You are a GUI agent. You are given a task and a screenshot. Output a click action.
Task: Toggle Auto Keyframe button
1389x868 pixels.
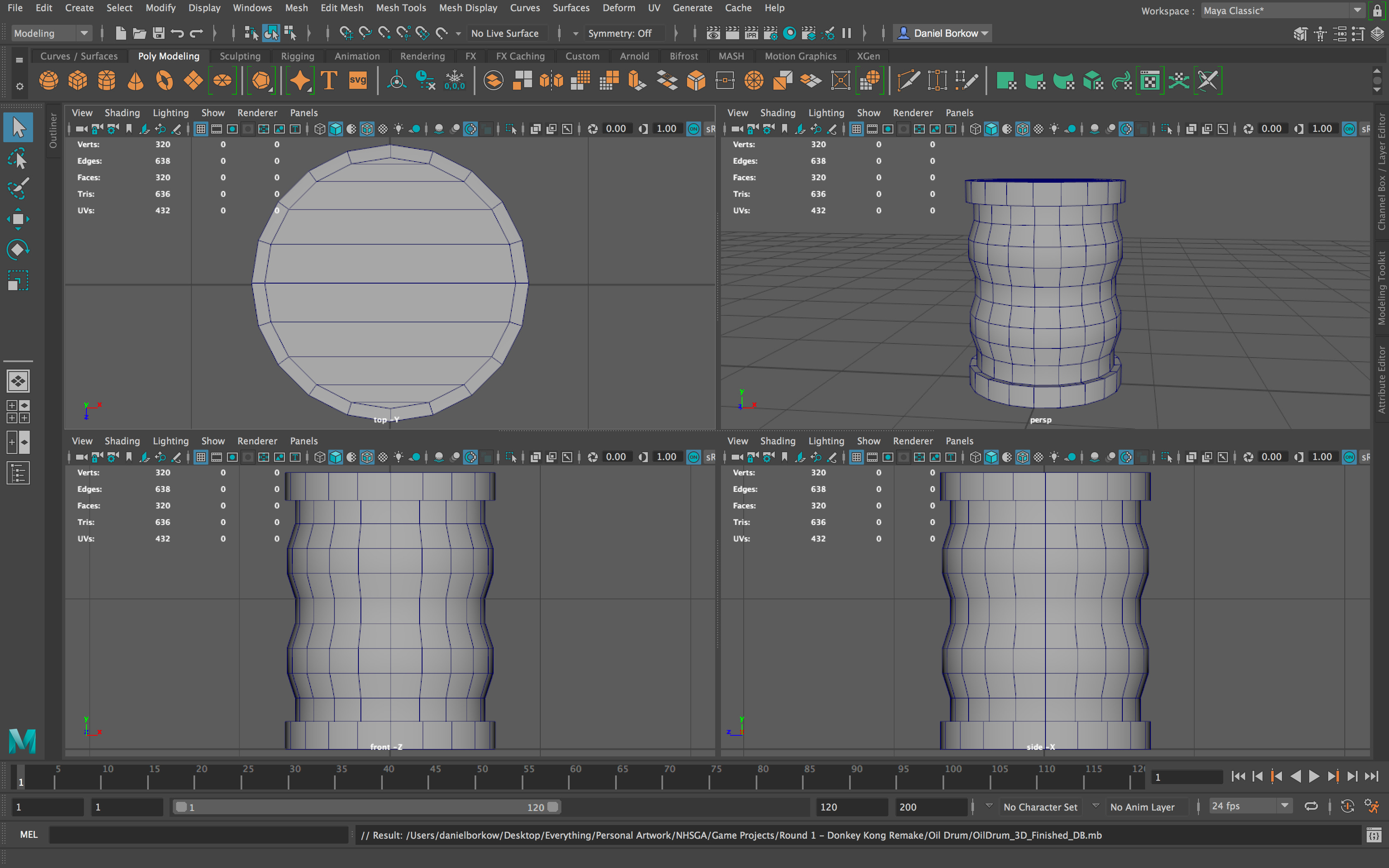pyautogui.click(x=1347, y=806)
